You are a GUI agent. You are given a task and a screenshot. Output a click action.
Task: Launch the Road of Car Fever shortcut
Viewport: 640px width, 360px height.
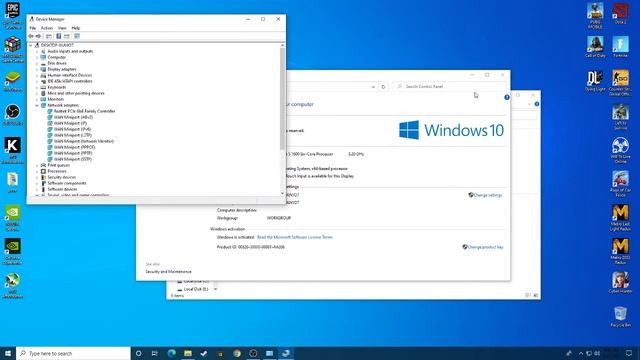[620, 184]
